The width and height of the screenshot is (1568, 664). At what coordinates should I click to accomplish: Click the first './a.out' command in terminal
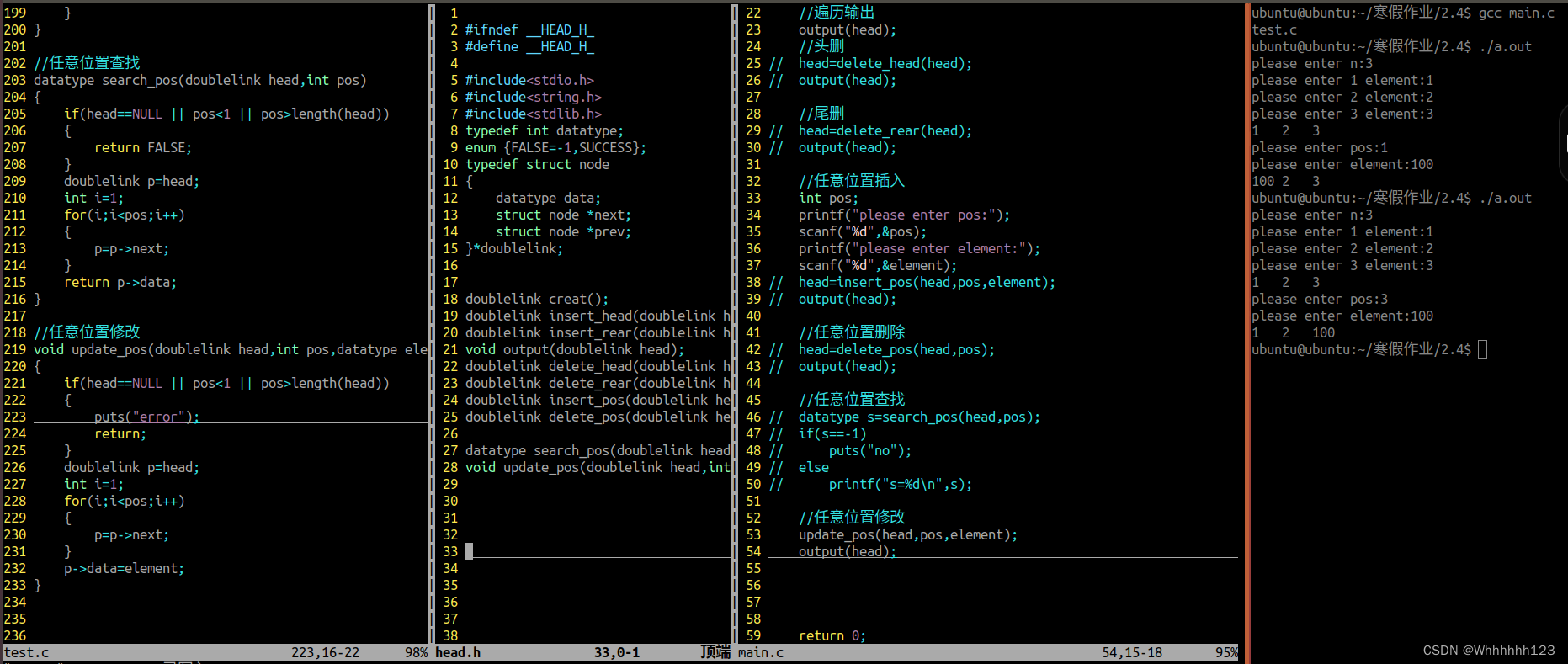(1506, 46)
